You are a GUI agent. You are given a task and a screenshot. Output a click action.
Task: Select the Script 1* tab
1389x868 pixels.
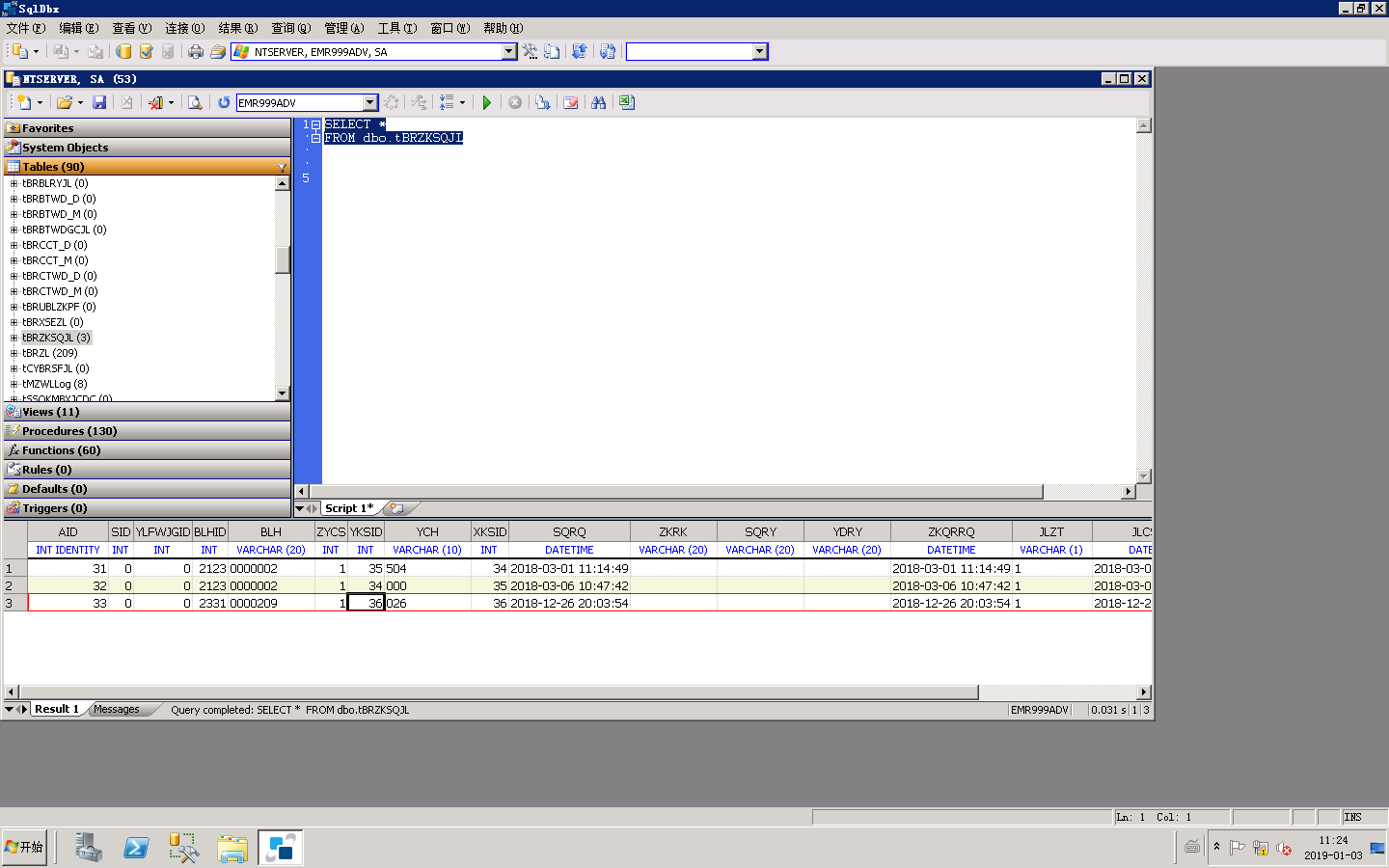click(x=349, y=508)
